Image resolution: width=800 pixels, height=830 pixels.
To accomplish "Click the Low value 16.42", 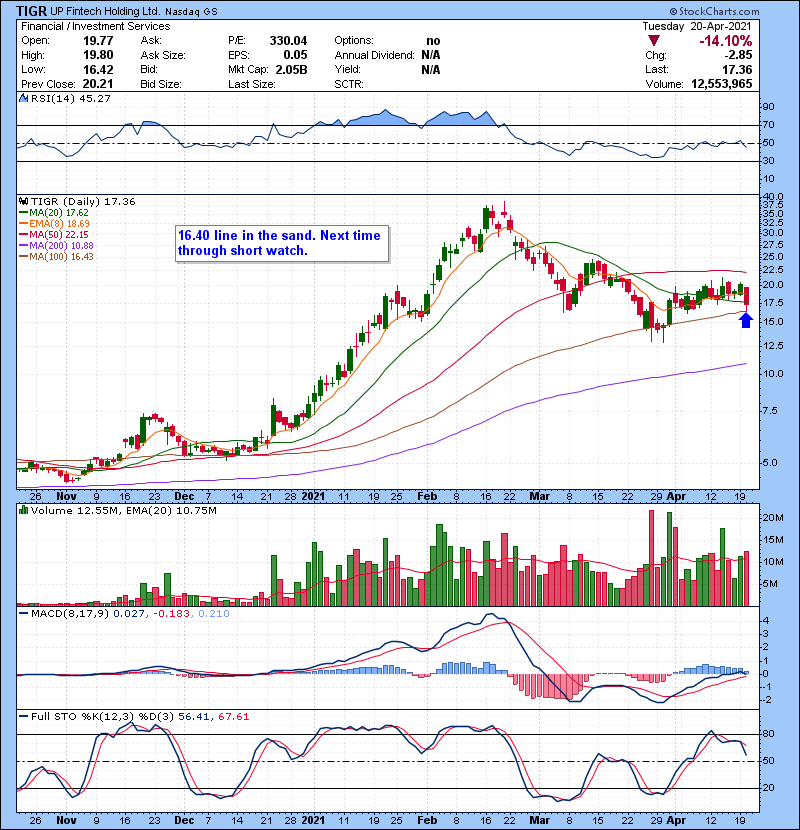I will point(98,69).
